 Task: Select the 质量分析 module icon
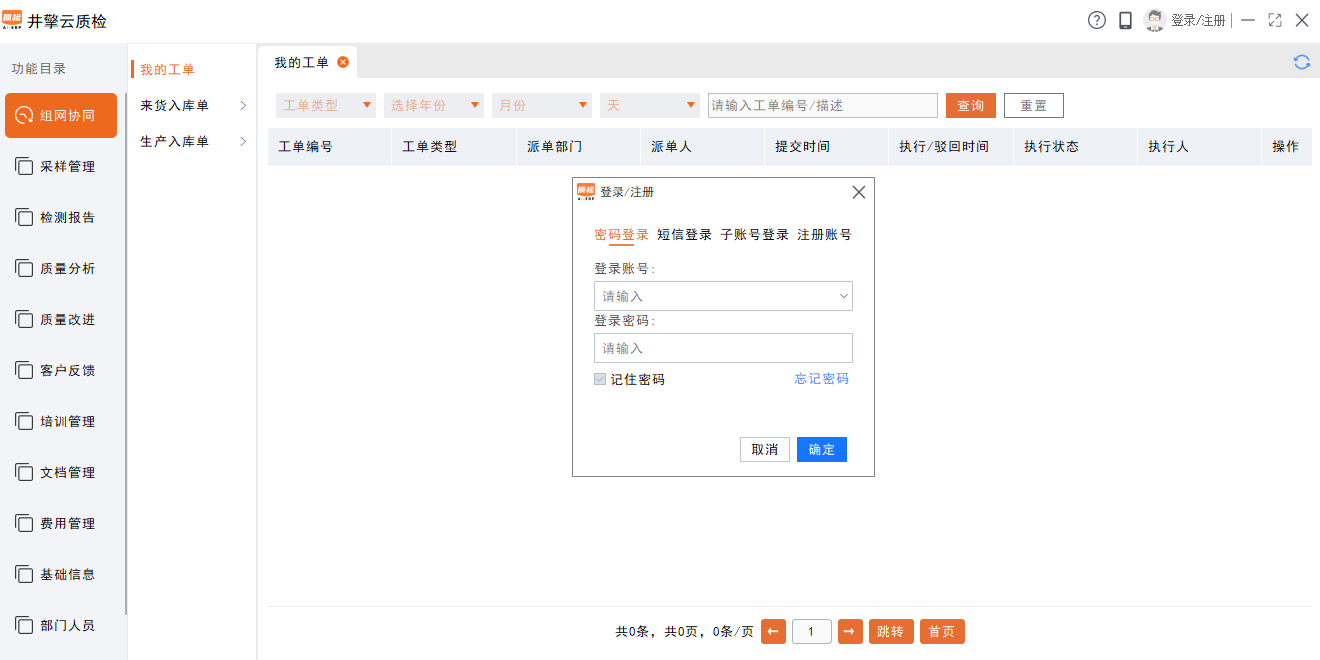point(61,267)
